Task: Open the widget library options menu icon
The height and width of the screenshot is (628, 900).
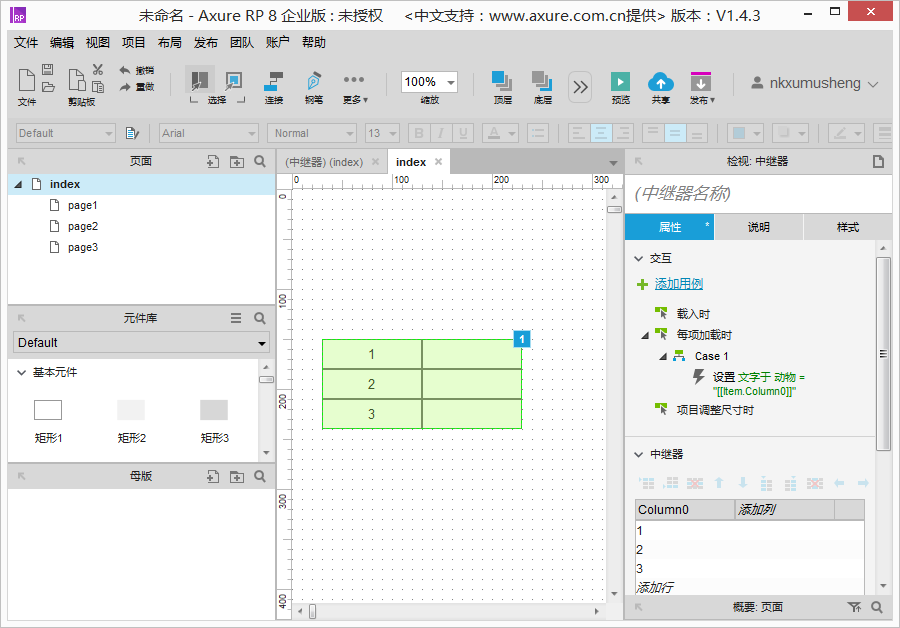Action: 236,318
